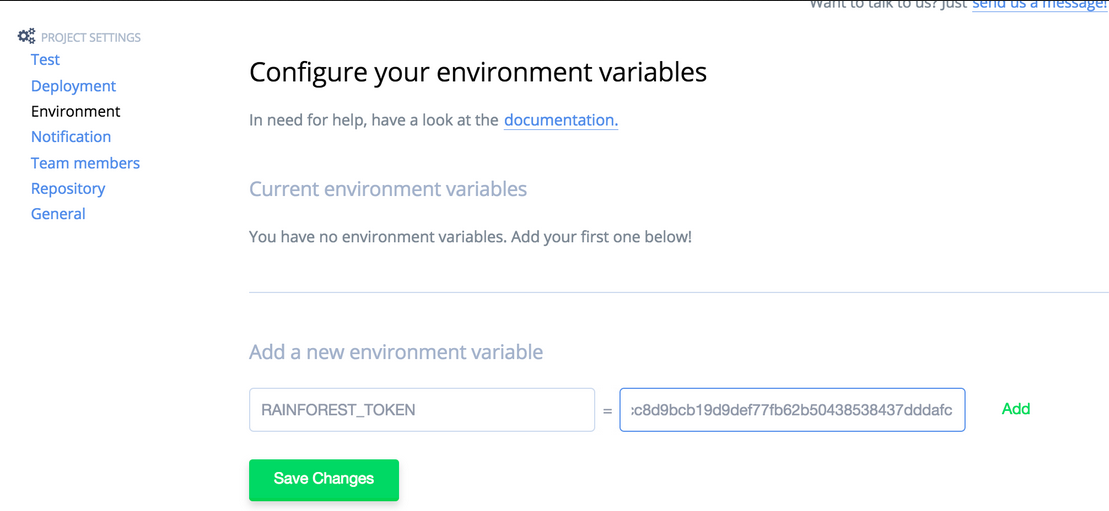The width and height of the screenshot is (1109, 511).
Task: Open the documentation link
Action: coord(561,120)
